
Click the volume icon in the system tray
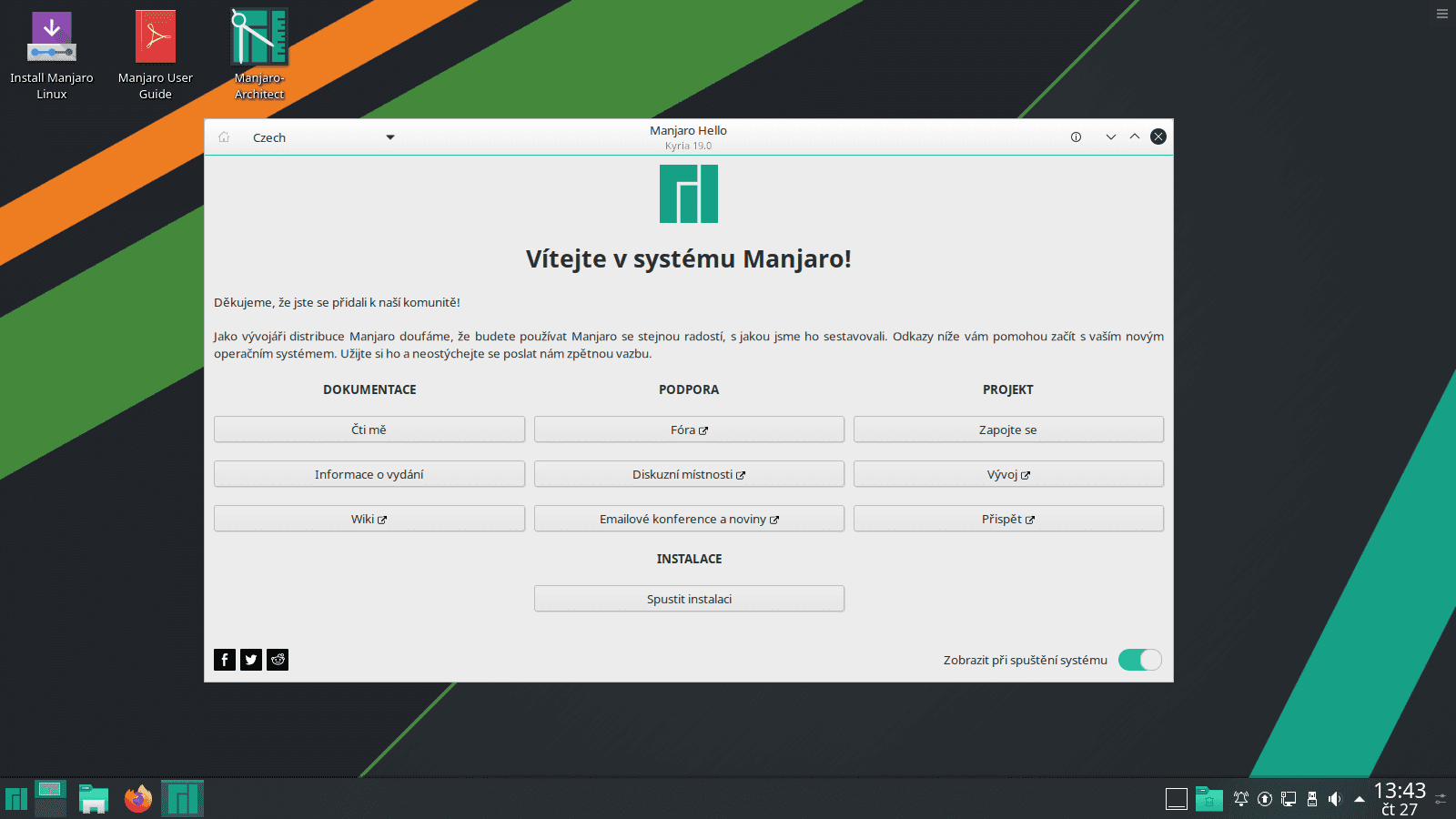[x=1334, y=799]
